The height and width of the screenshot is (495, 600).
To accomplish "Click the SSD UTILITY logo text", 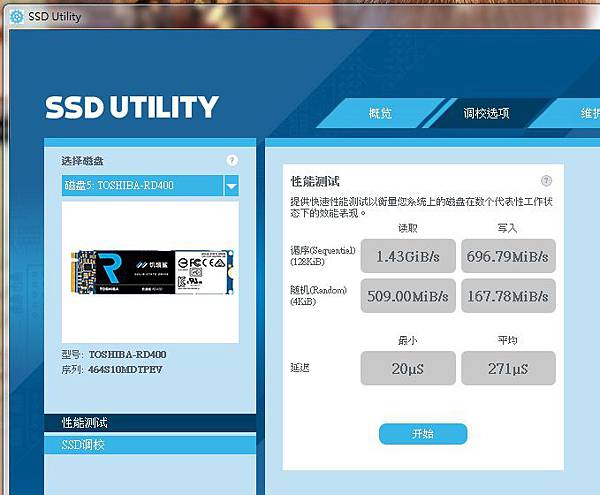I will (132, 107).
